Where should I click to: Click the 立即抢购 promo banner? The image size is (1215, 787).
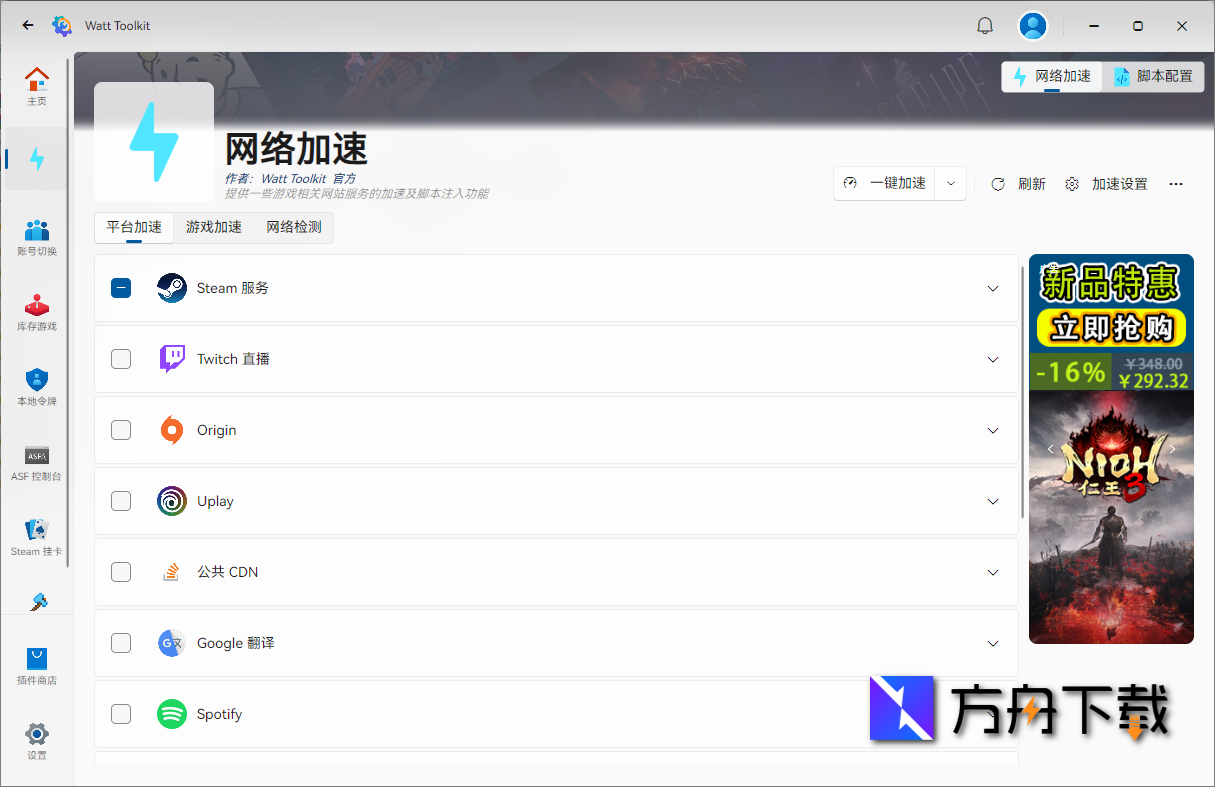1110,327
